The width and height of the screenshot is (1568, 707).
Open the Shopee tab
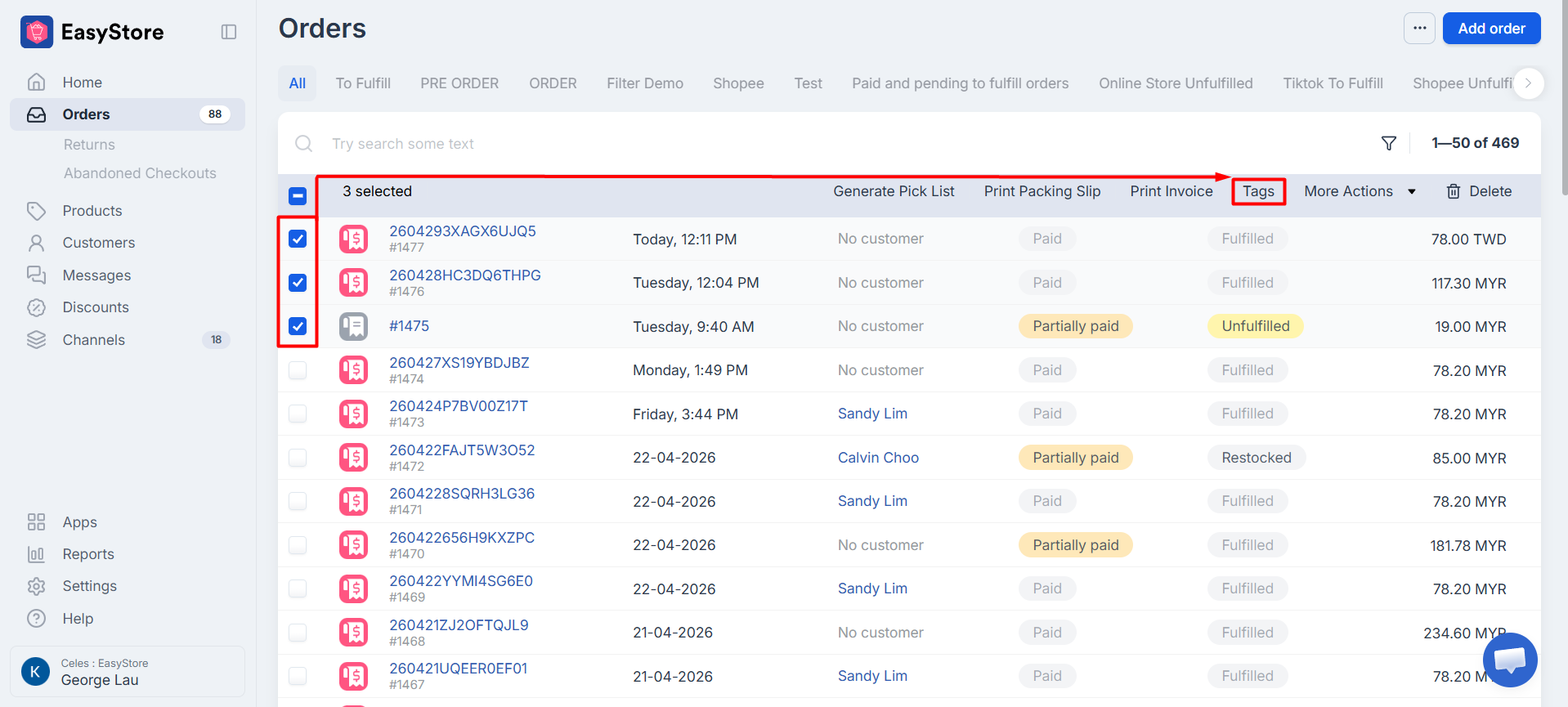coord(738,83)
